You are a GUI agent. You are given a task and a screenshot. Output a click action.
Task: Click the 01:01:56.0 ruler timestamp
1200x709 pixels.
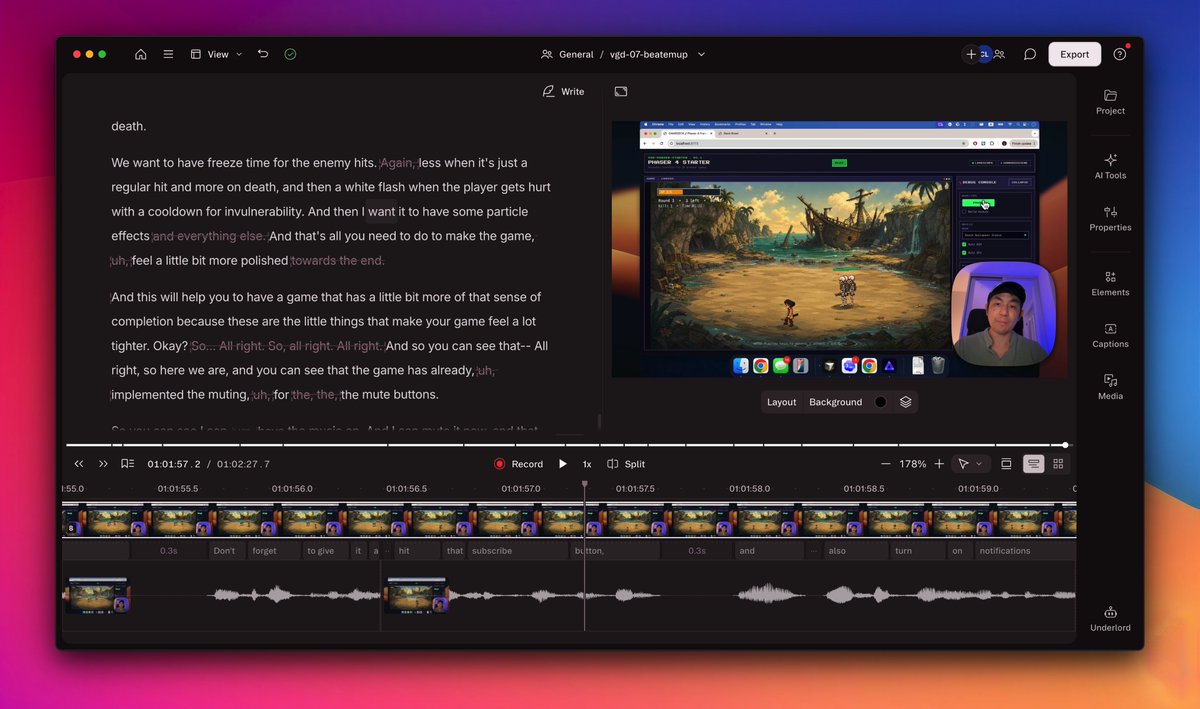(x=292, y=489)
